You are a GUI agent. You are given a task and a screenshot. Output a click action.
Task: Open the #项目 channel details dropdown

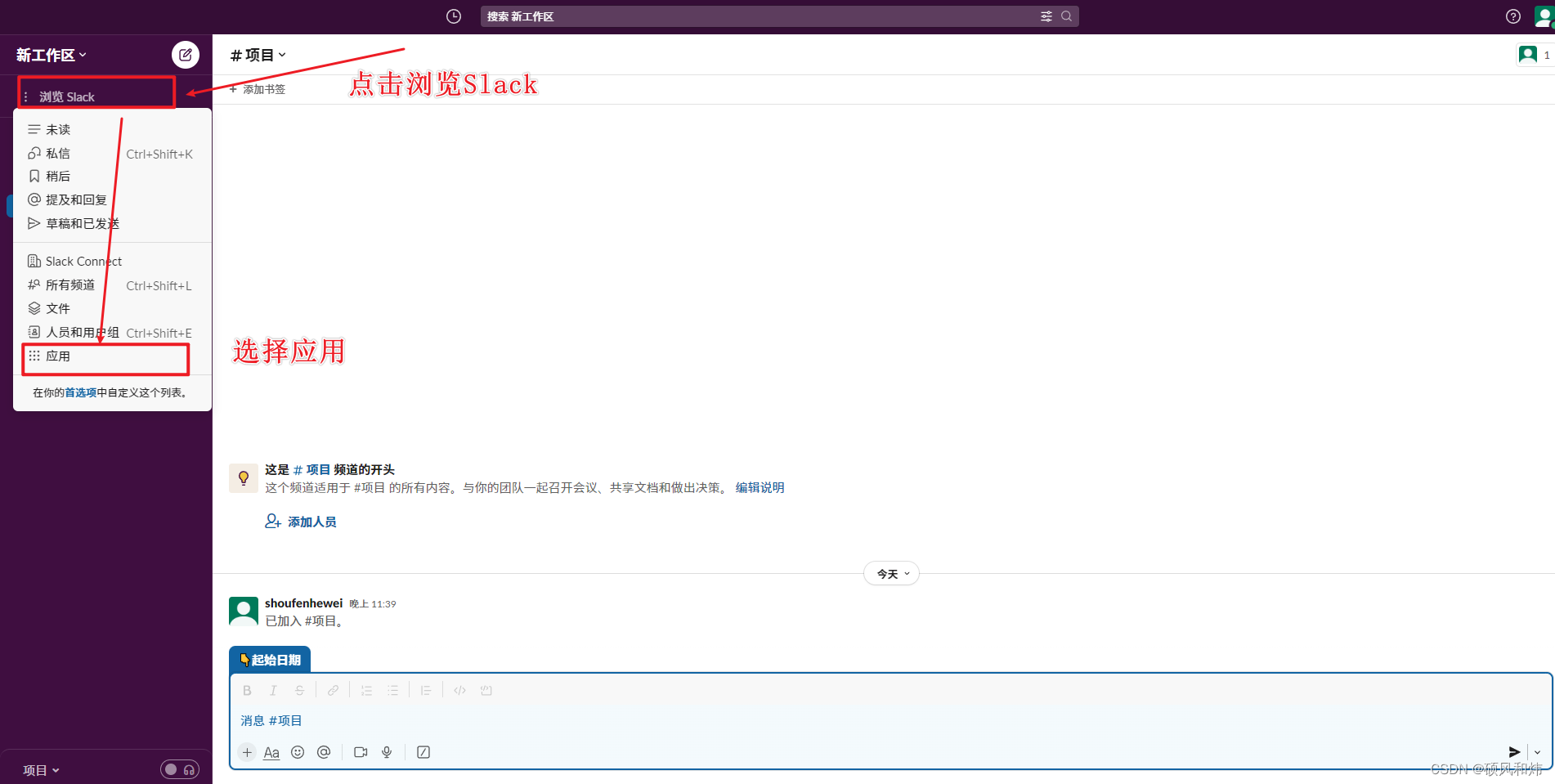coord(258,55)
